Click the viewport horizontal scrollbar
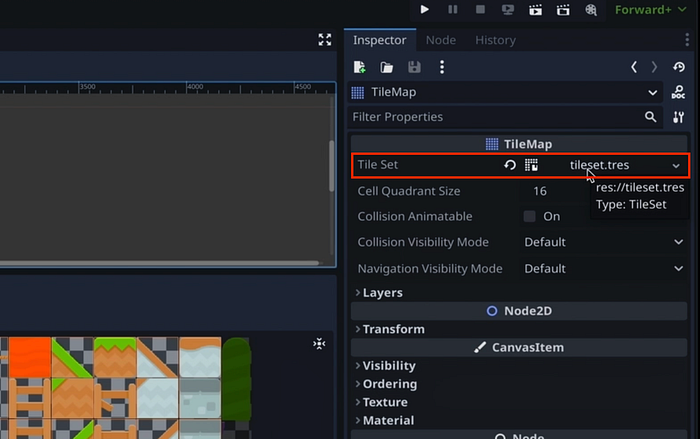The image size is (700, 439). coord(159,263)
